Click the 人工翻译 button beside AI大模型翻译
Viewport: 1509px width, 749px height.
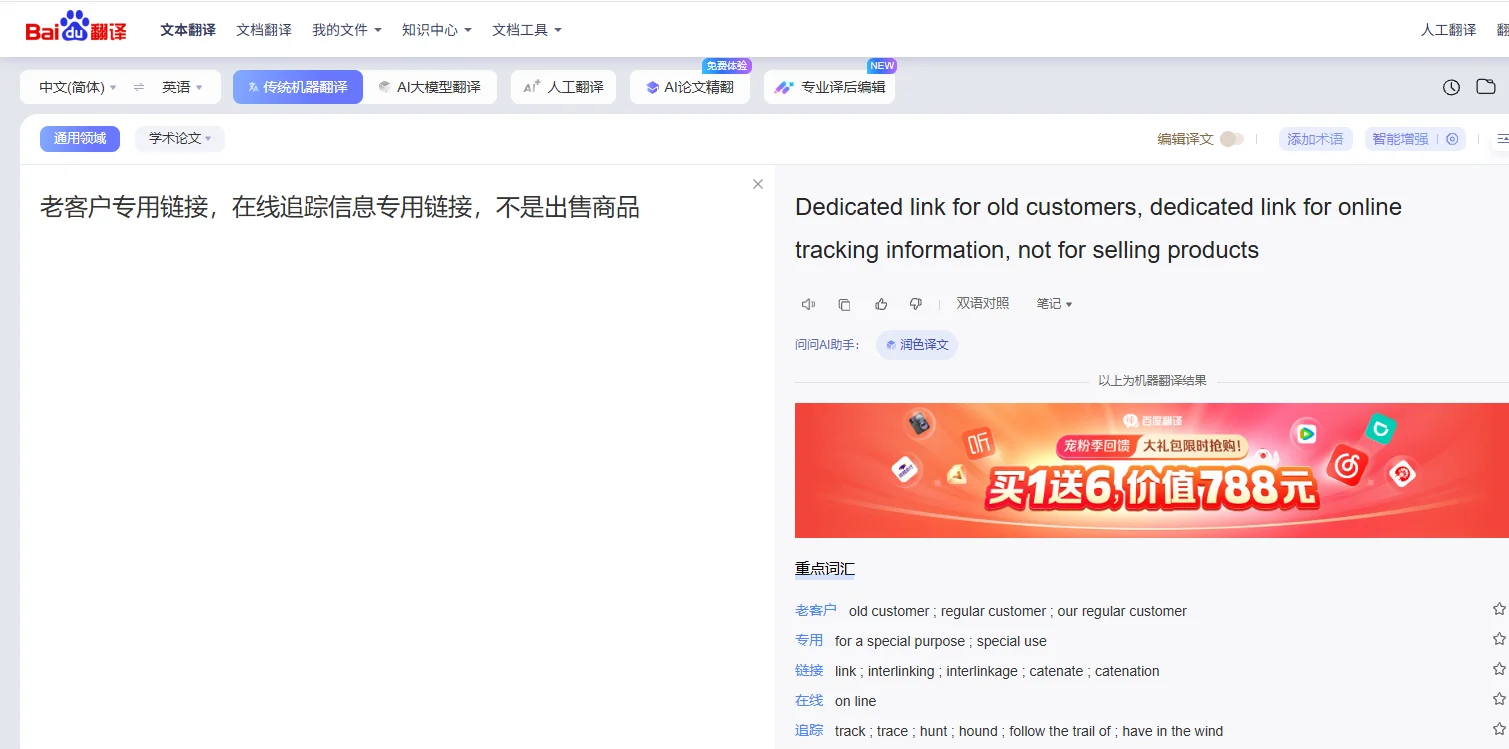pyautogui.click(x=563, y=87)
